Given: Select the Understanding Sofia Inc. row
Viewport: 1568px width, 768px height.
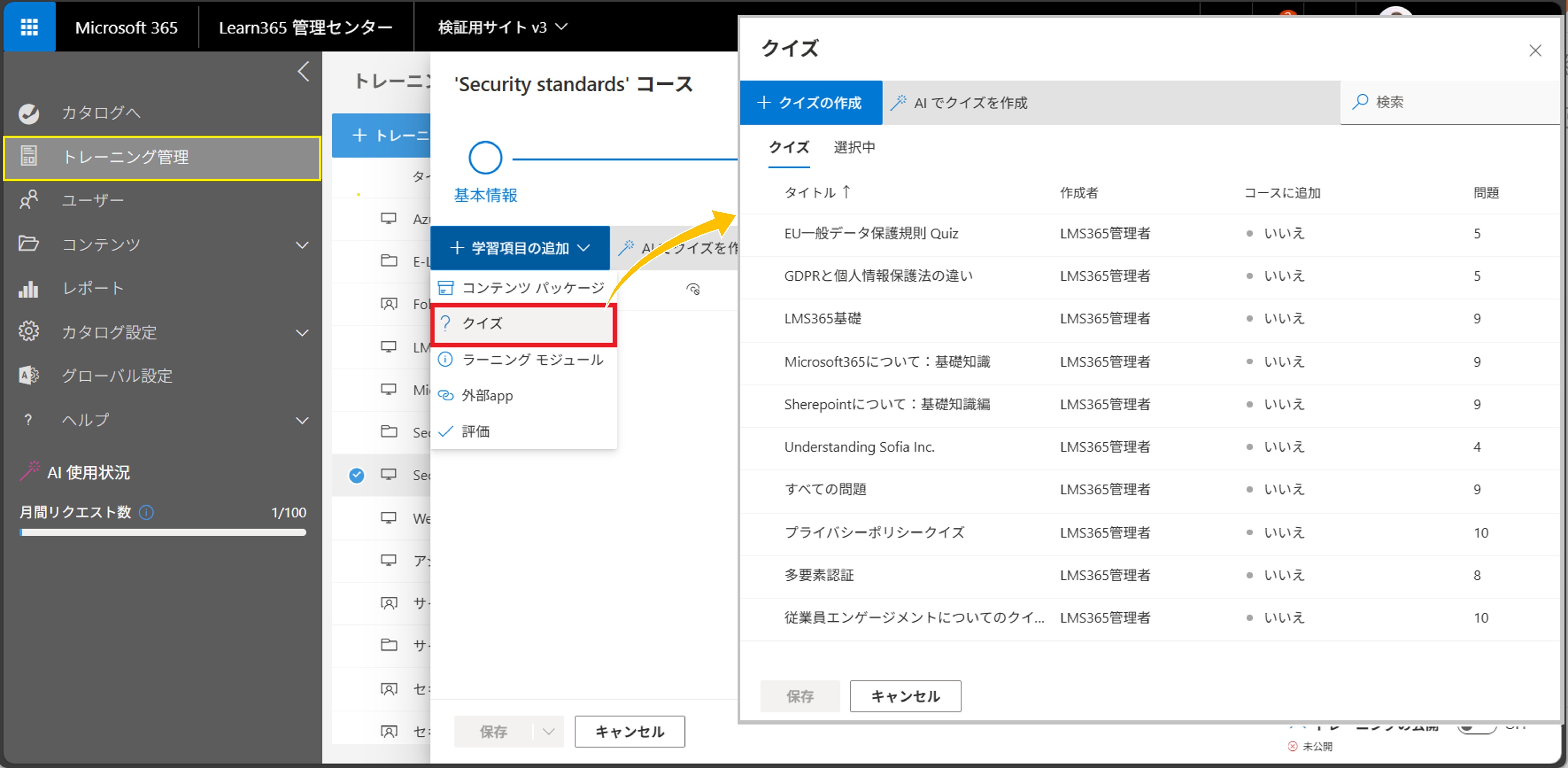Looking at the screenshot, I should 1150,448.
